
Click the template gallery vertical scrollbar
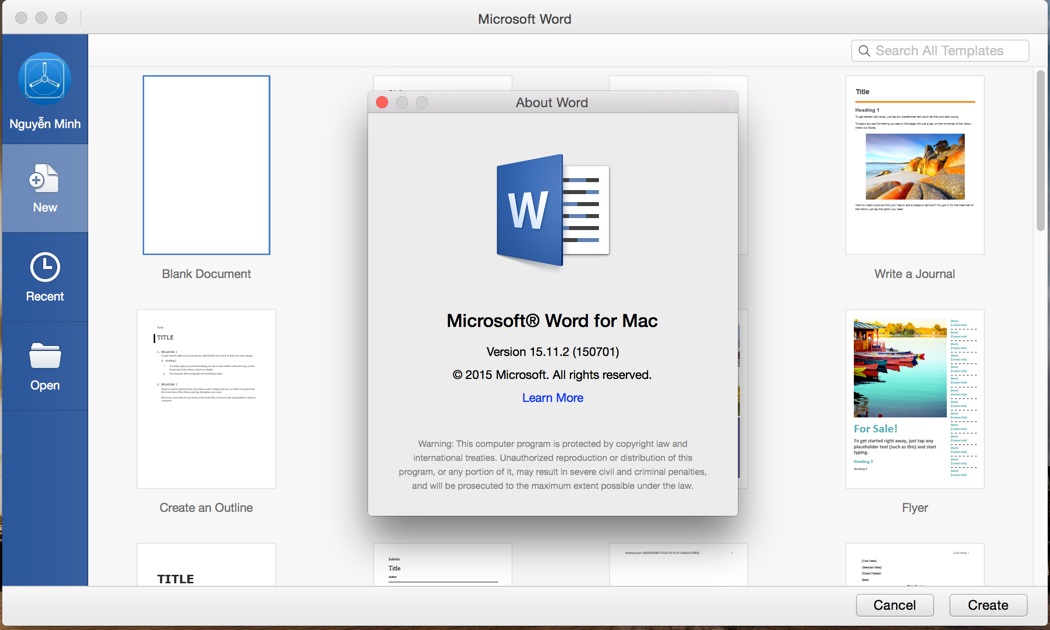pyautogui.click(x=1041, y=151)
